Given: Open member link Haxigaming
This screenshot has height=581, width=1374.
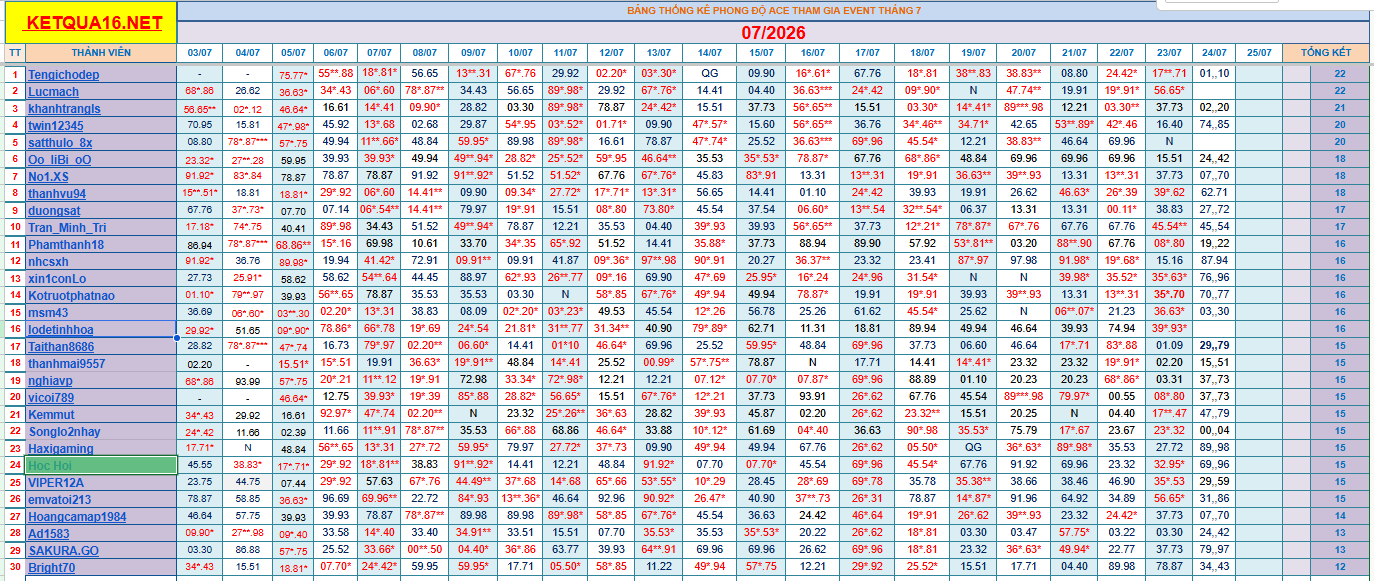Looking at the screenshot, I should 61,448.
